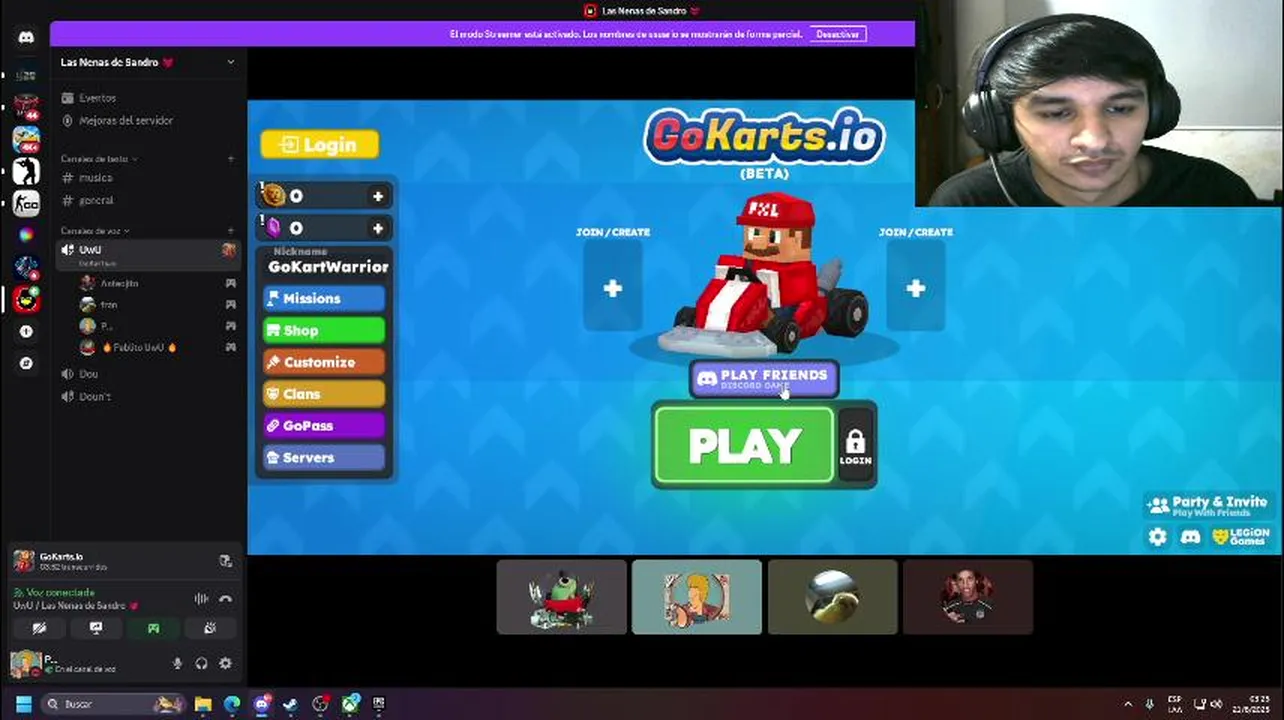Select the red kart character preview
This screenshot has width=1284, height=720.
[765, 275]
